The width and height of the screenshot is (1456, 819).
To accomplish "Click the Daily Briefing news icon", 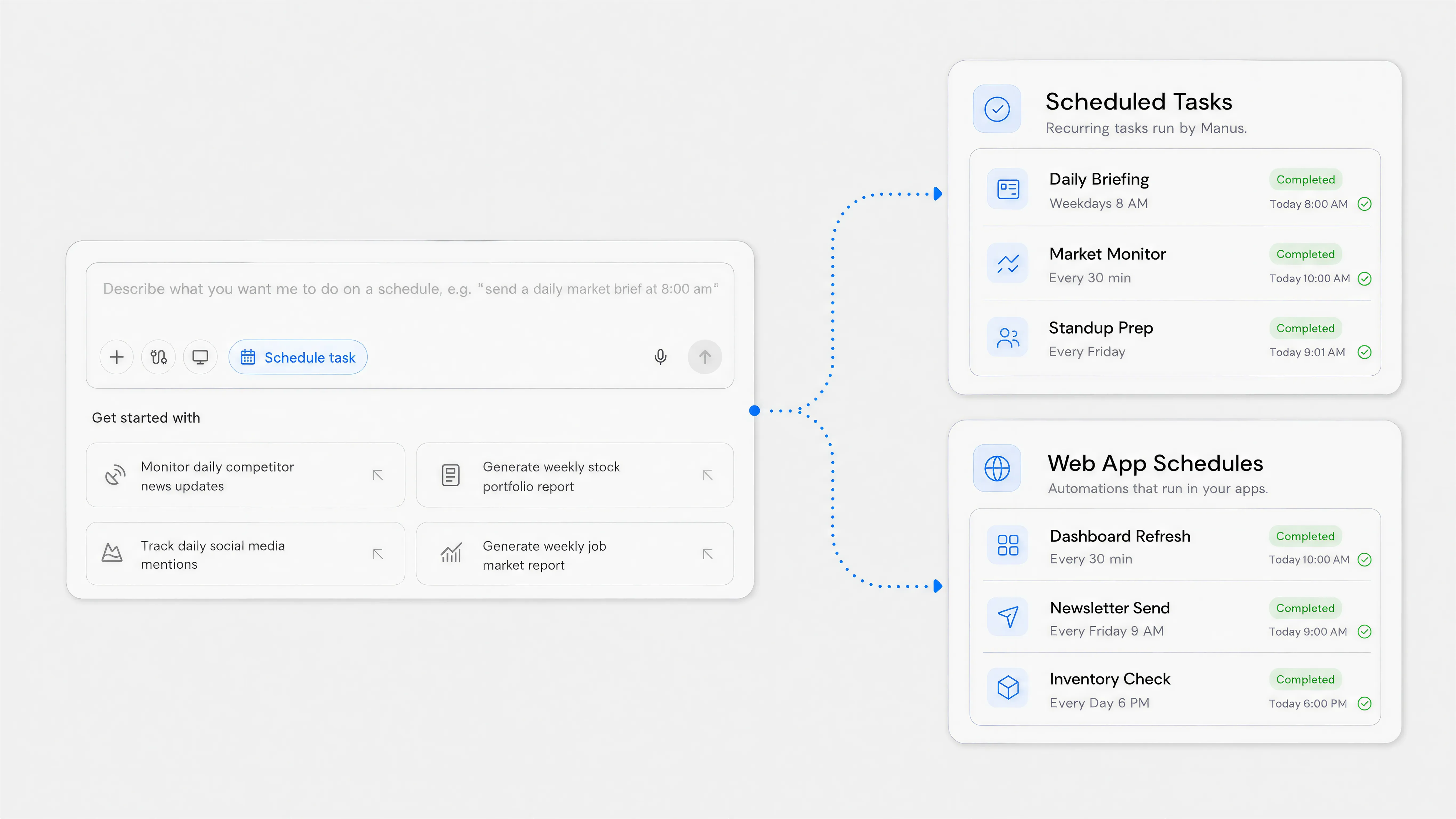I will click(1008, 189).
